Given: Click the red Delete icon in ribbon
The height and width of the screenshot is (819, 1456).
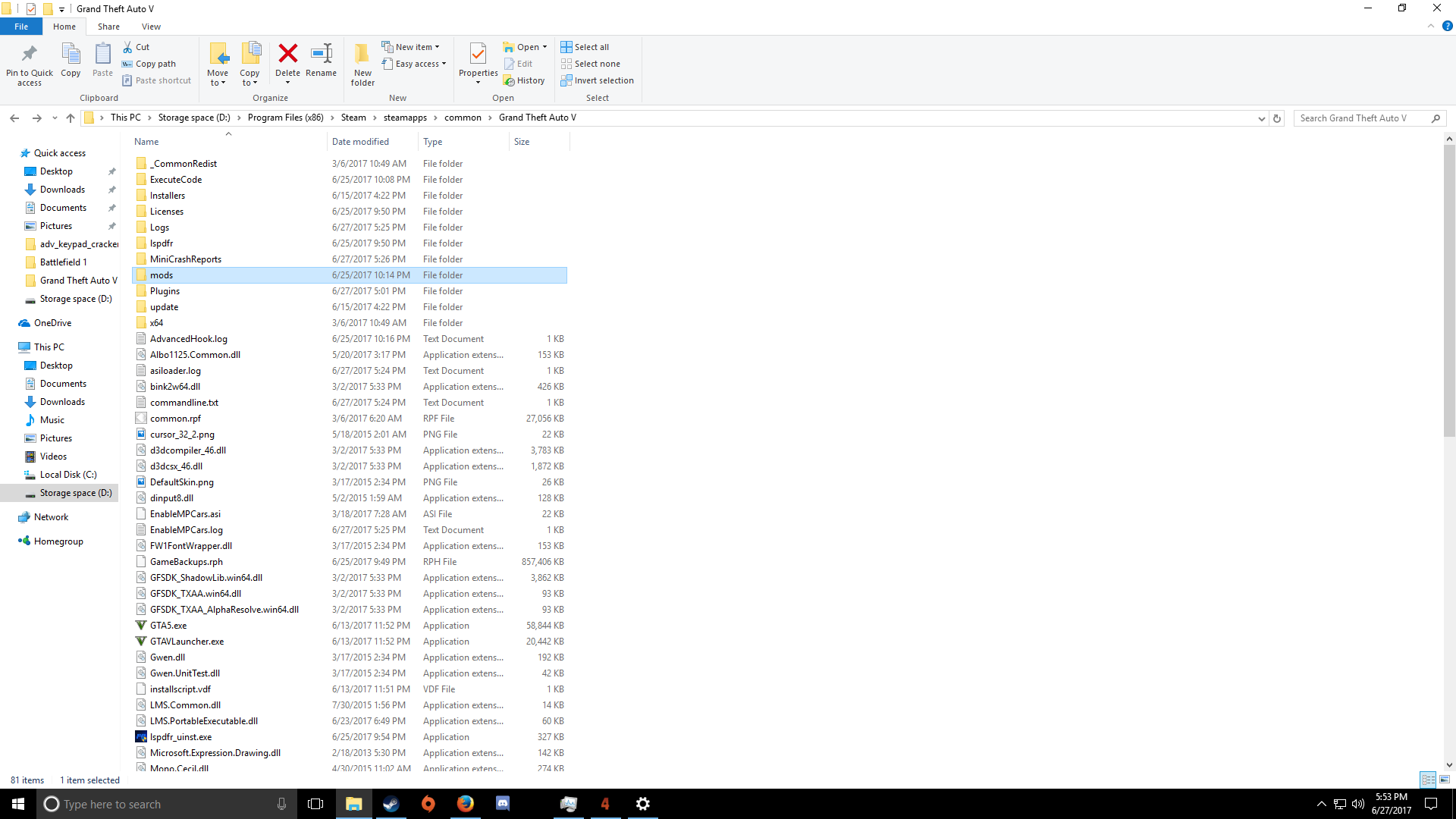Looking at the screenshot, I should [x=287, y=55].
